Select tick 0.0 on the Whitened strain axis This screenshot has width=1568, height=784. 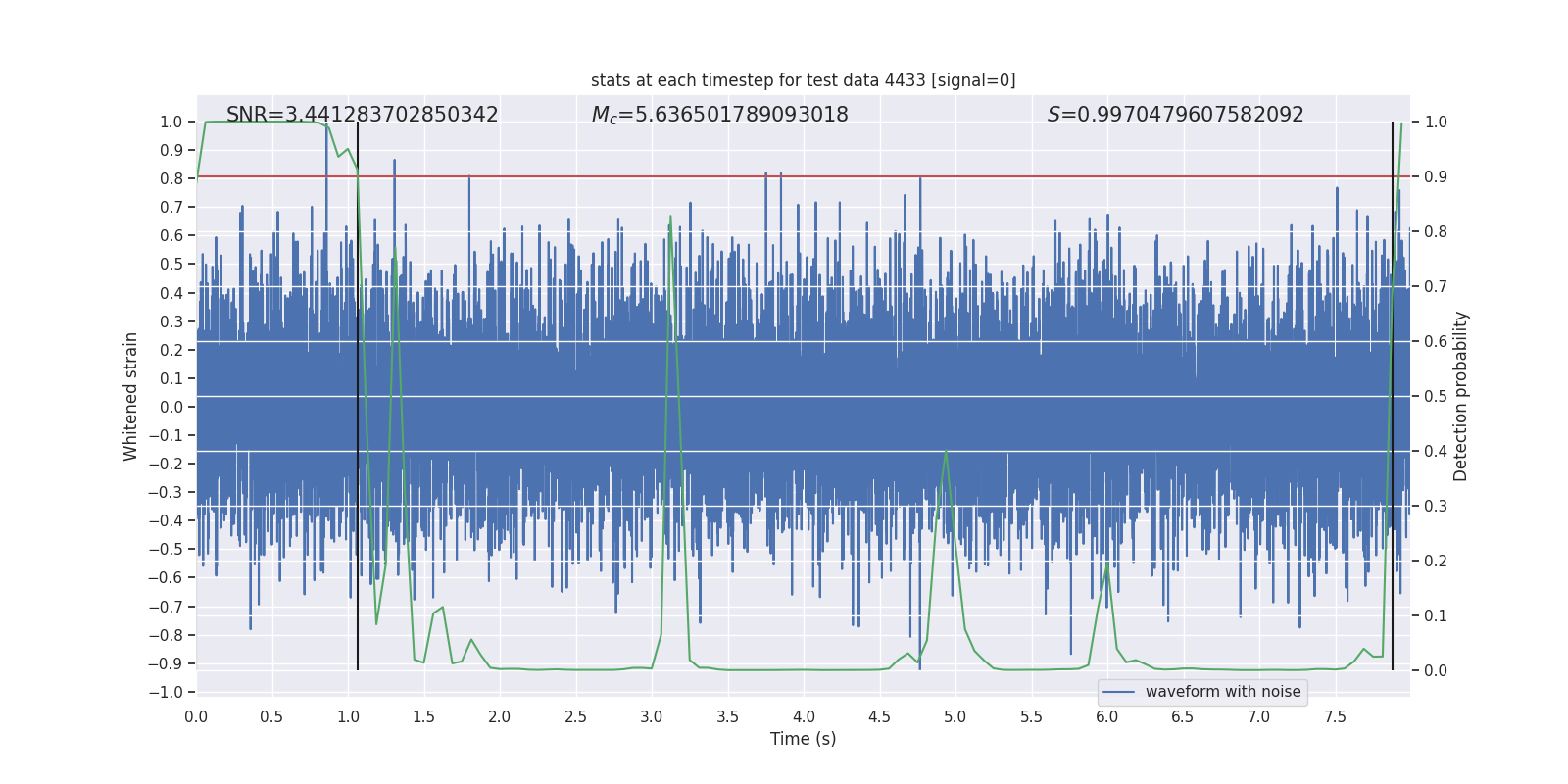171,407
